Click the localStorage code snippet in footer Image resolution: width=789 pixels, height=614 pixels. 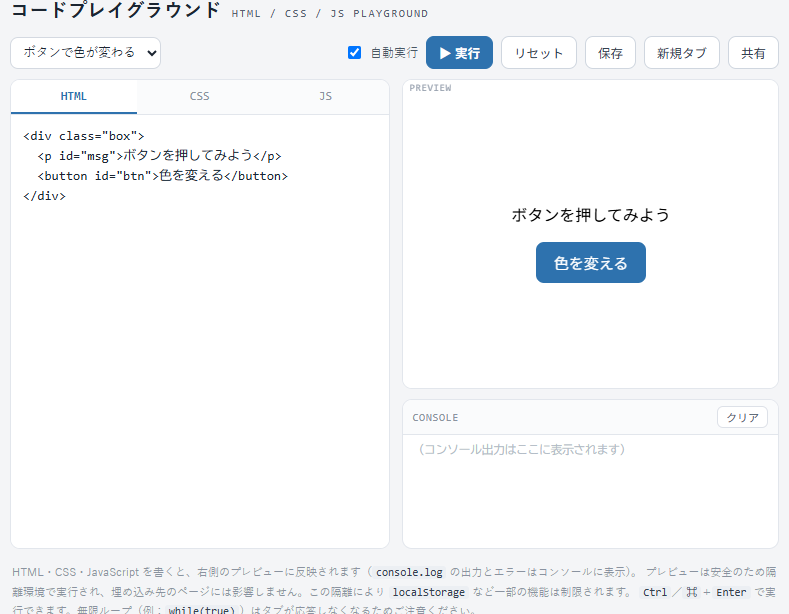[429, 592]
